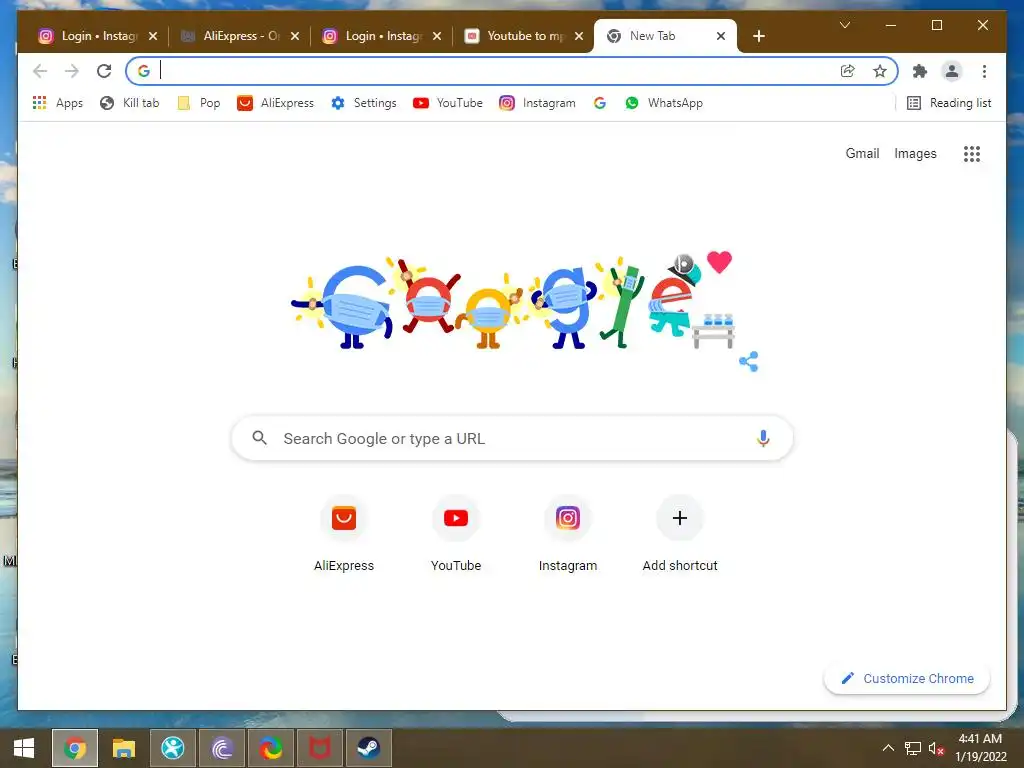This screenshot has width=1024, height=768.
Task: Share the Google Doodle
Action: tap(748, 362)
